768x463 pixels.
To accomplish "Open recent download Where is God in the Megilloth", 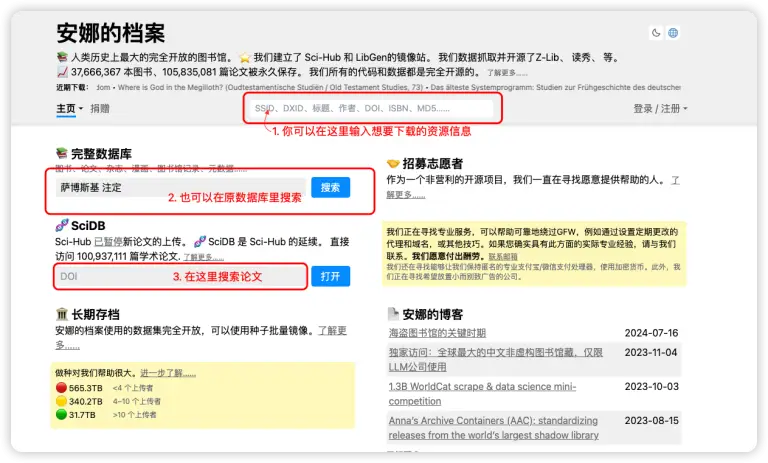I will pos(270,87).
